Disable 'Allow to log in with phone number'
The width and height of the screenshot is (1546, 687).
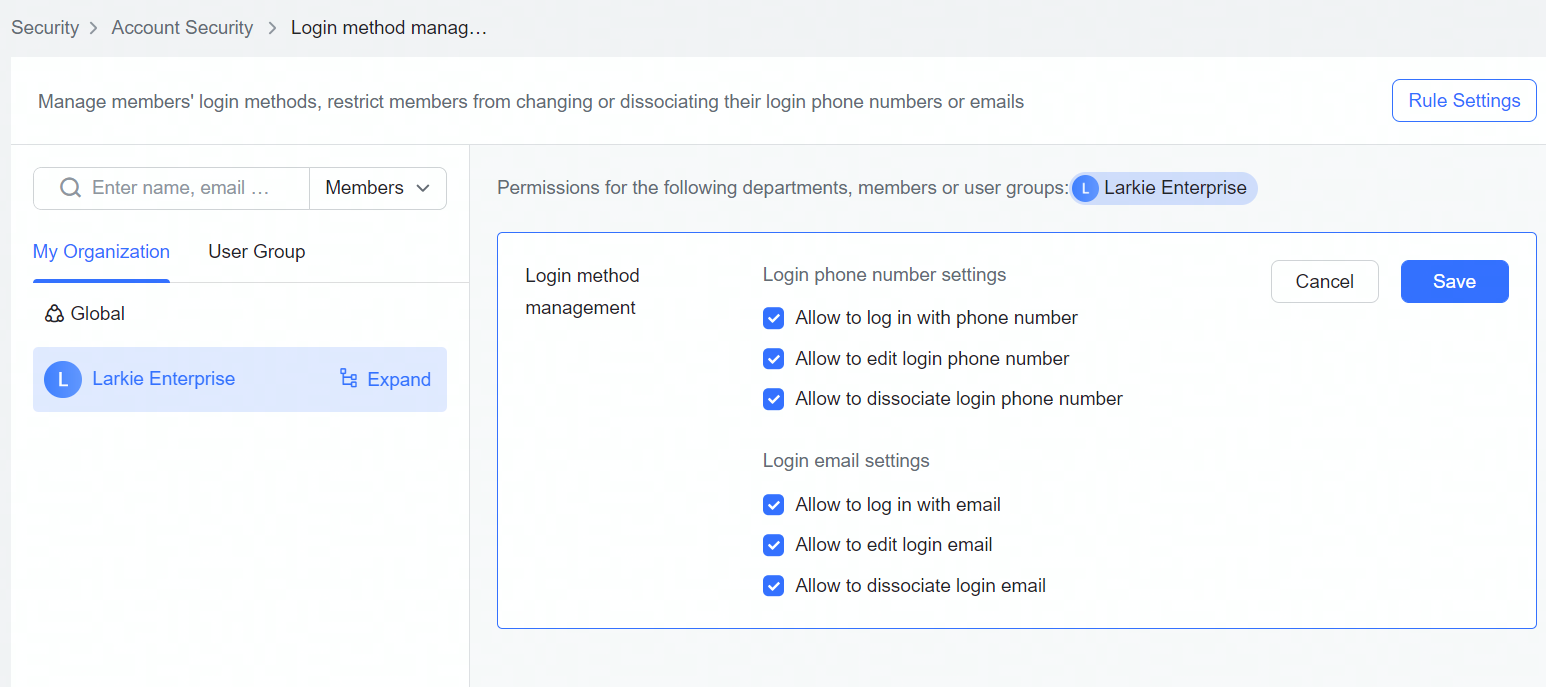[773, 317]
